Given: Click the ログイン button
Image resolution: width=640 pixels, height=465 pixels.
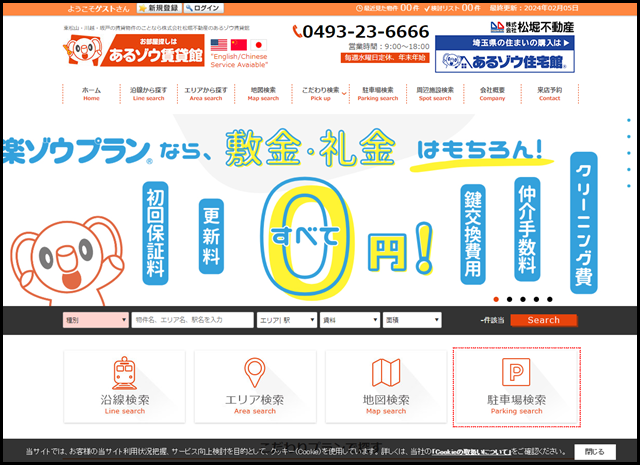Looking at the screenshot, I should 203,8.
